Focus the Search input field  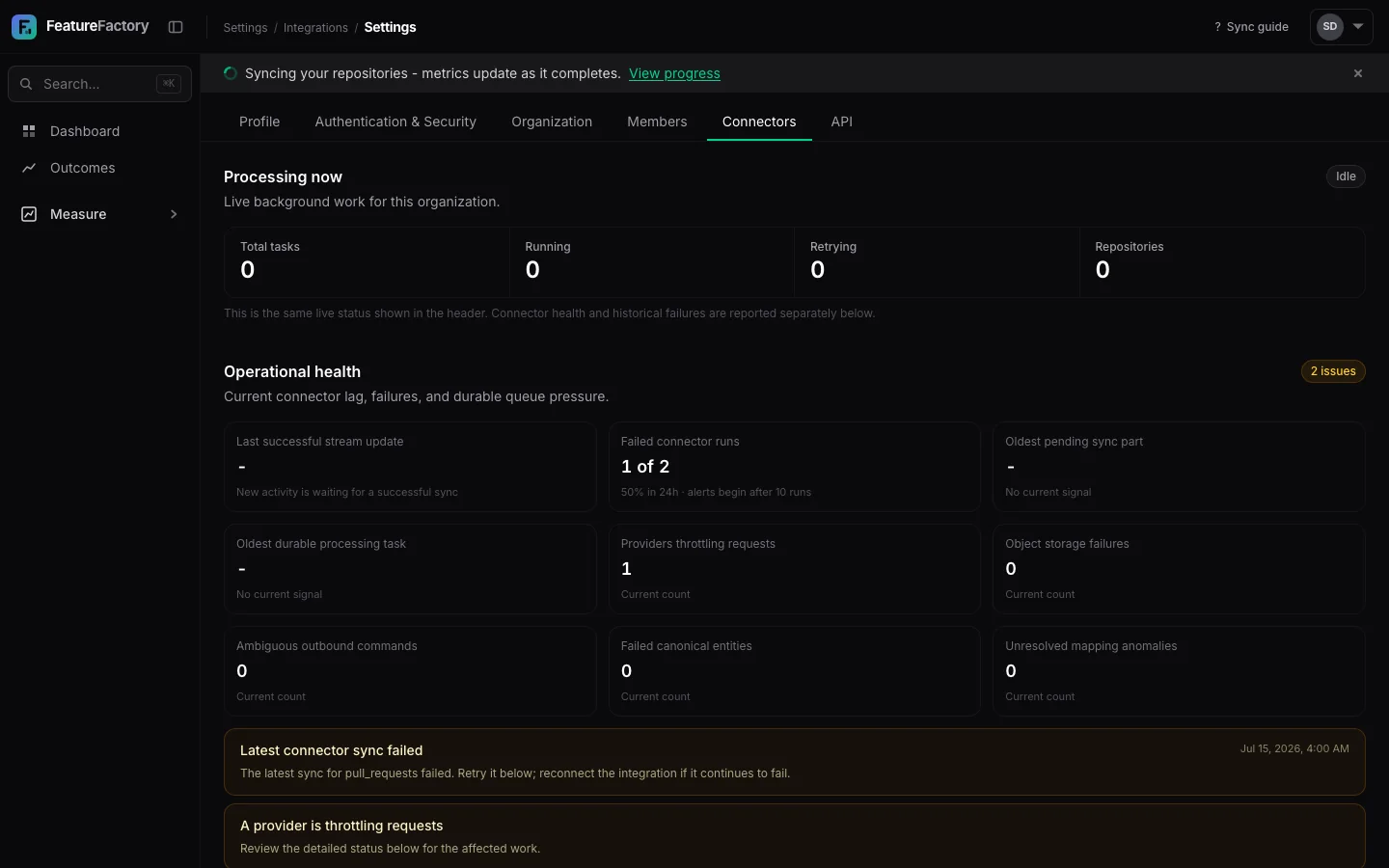tap(99, 84)
